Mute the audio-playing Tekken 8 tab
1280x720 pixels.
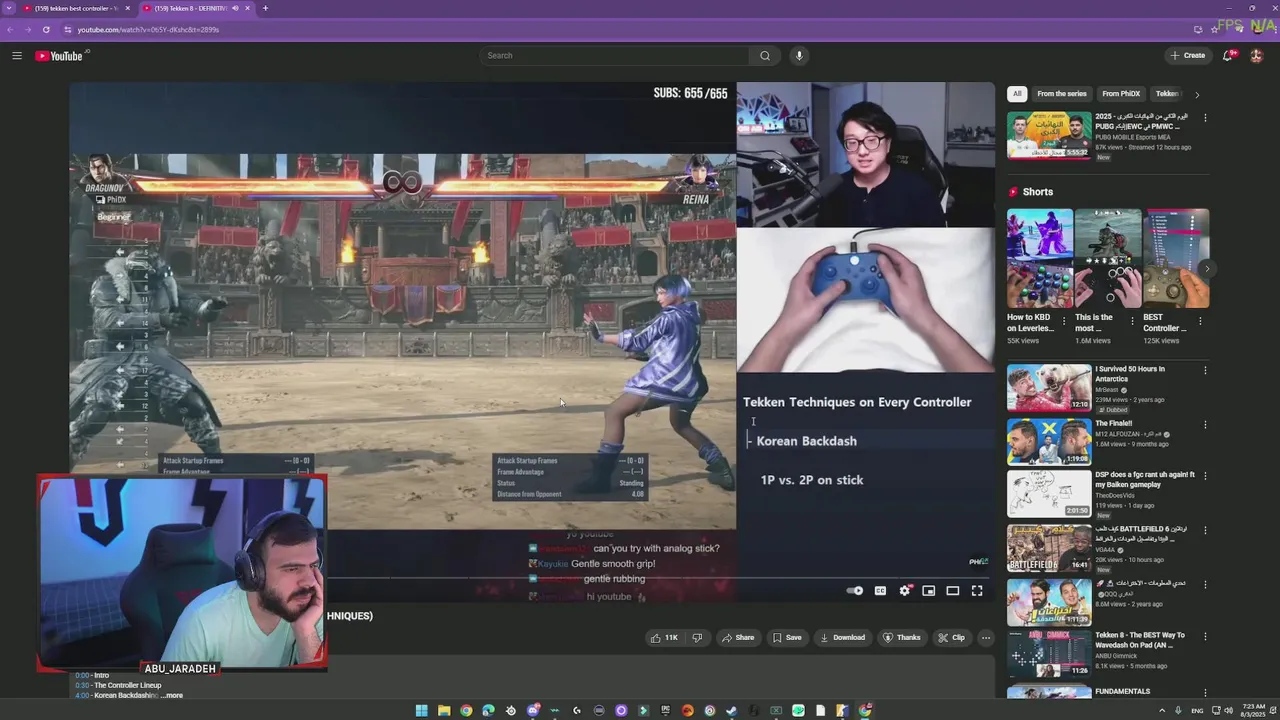pos(236,8)
